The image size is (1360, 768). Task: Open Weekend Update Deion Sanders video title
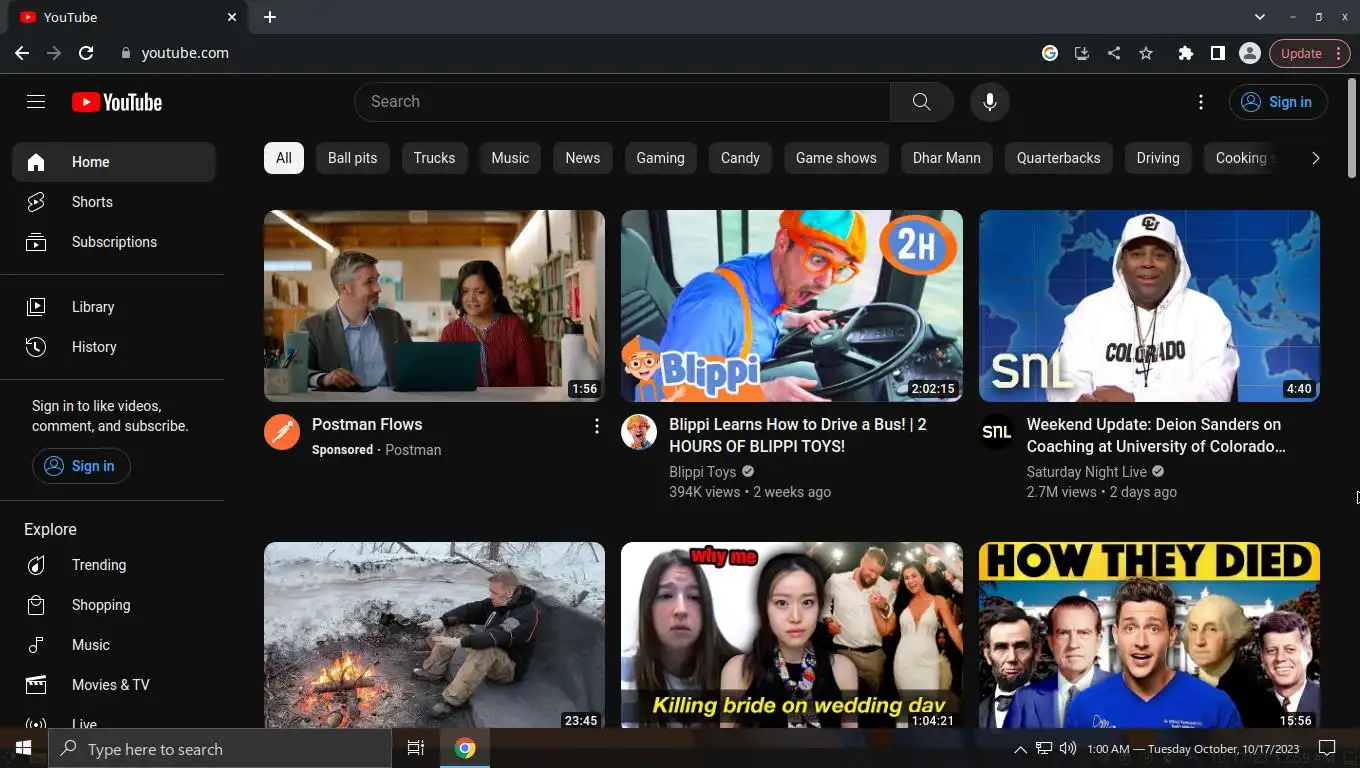(1156, 435)
